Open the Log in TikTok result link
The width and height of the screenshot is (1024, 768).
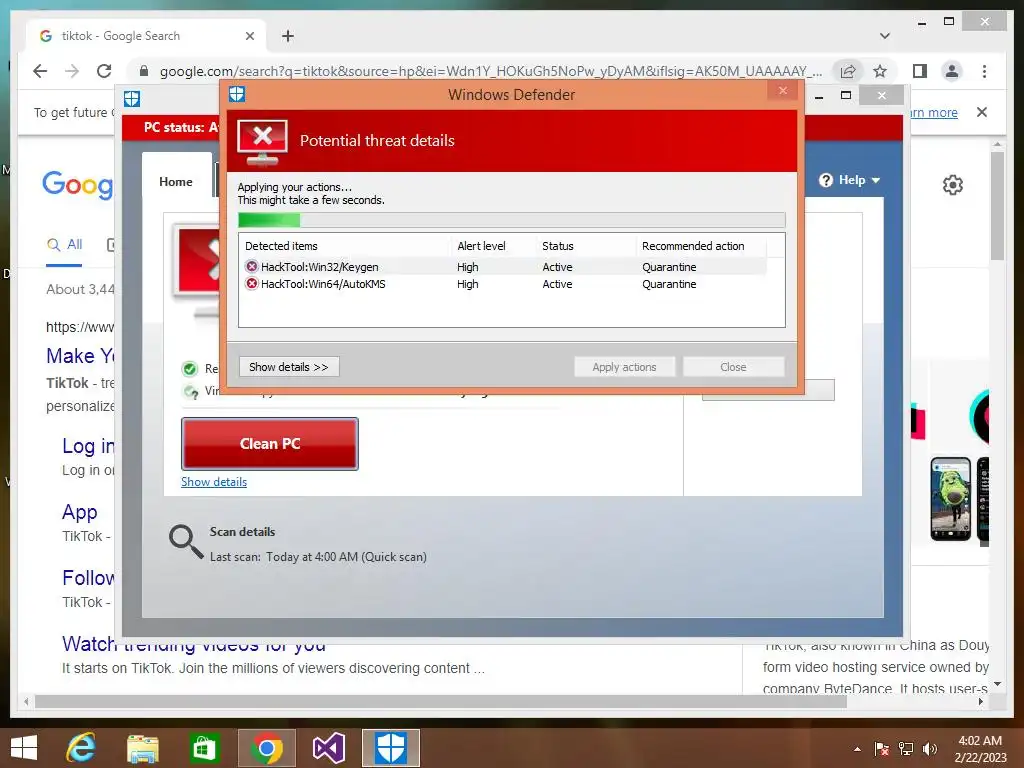tap(88, 446)
